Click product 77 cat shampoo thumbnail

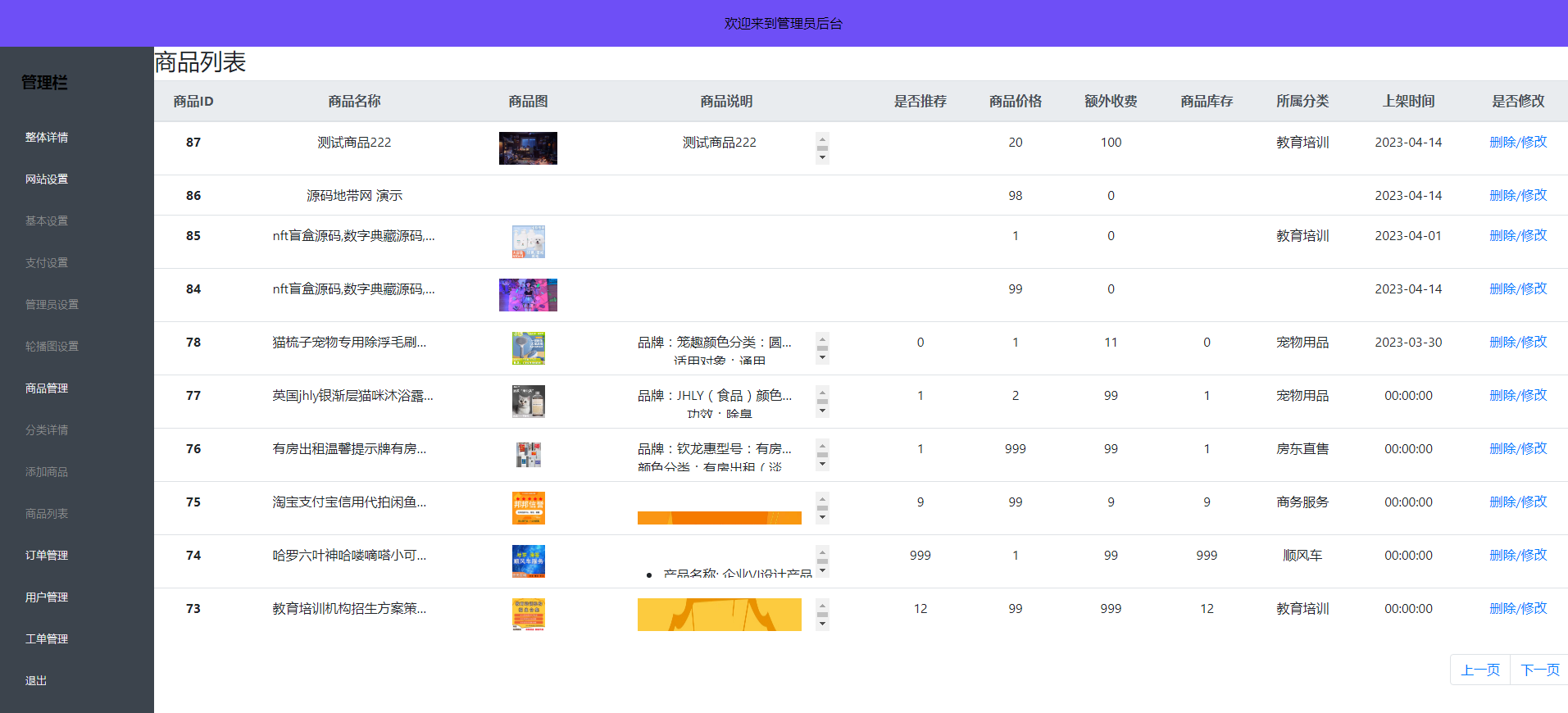[528, 402]
